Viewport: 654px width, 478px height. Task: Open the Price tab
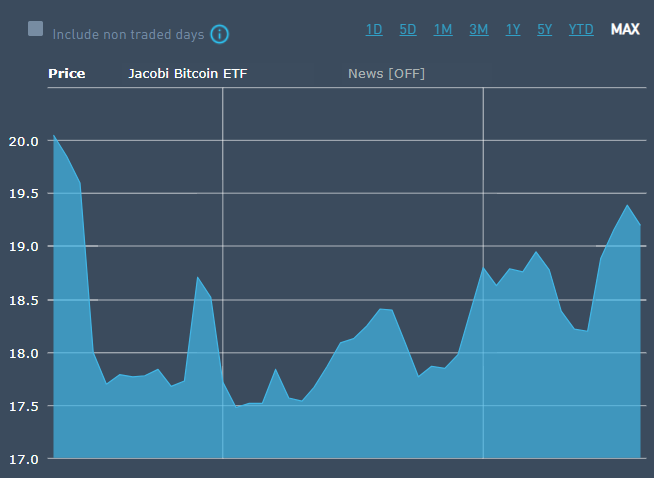(x=67, y=73)
